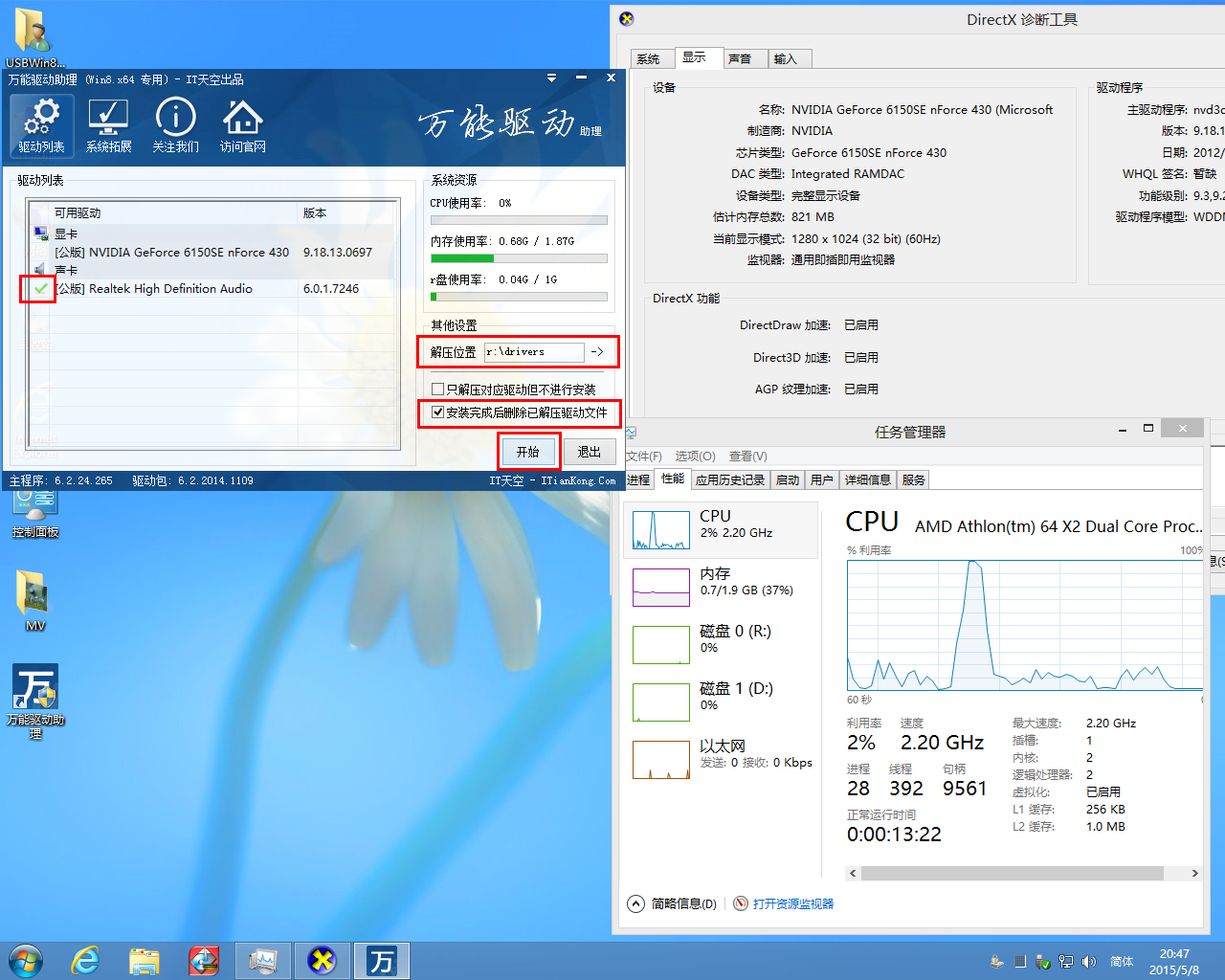The width and height of the screenshot is (1225, 980).
Task: Select the CPU graph thumbnail in the performance list
Action: point(661,530)
